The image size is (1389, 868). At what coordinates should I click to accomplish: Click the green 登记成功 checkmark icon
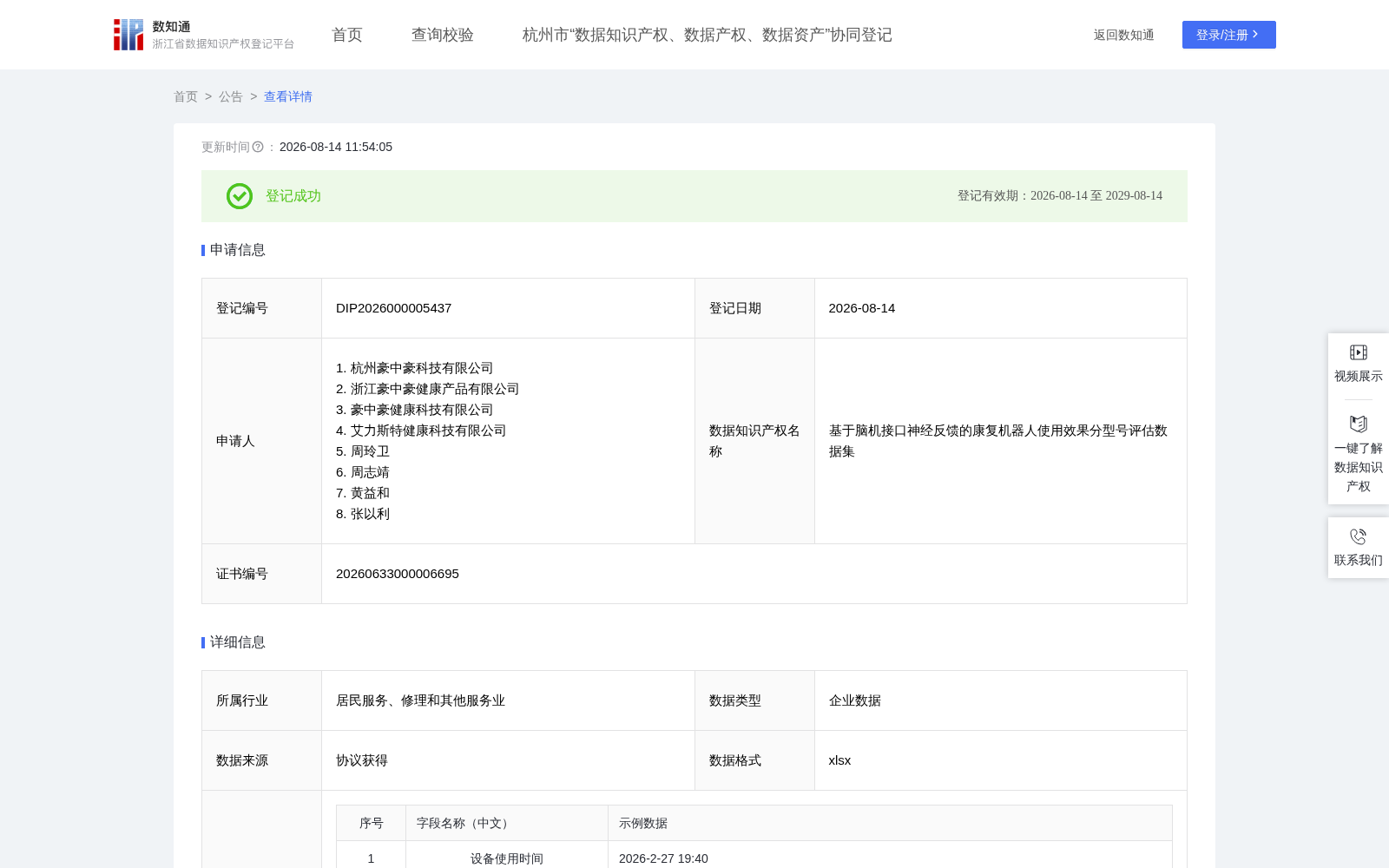240,196
